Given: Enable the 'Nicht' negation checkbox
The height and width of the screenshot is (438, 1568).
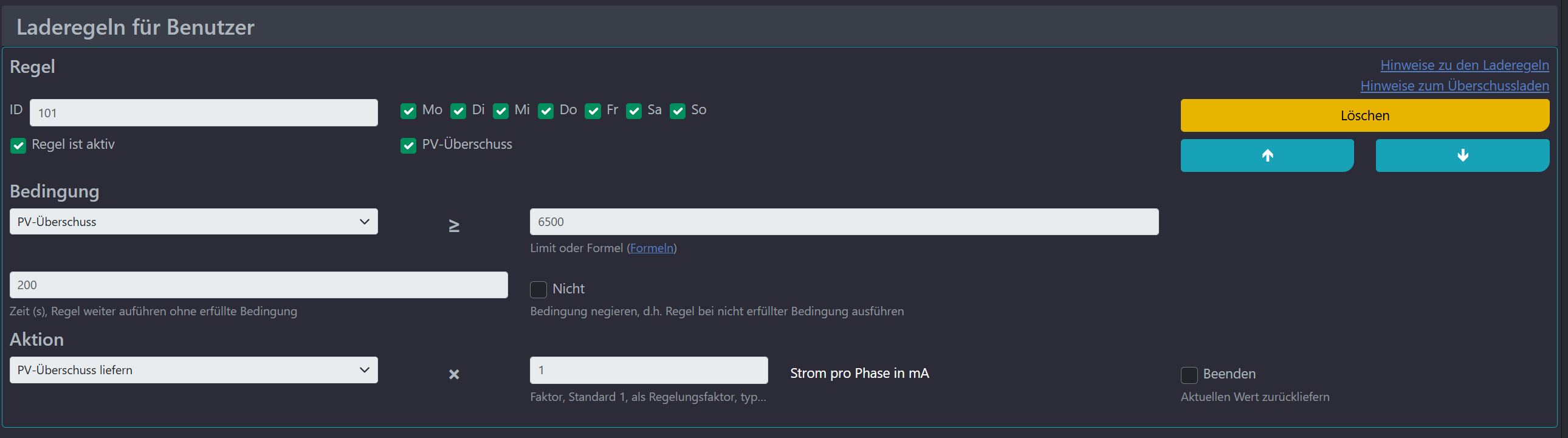Looking at the screenshot, I should pyautogui.click(x=538, y=289).
